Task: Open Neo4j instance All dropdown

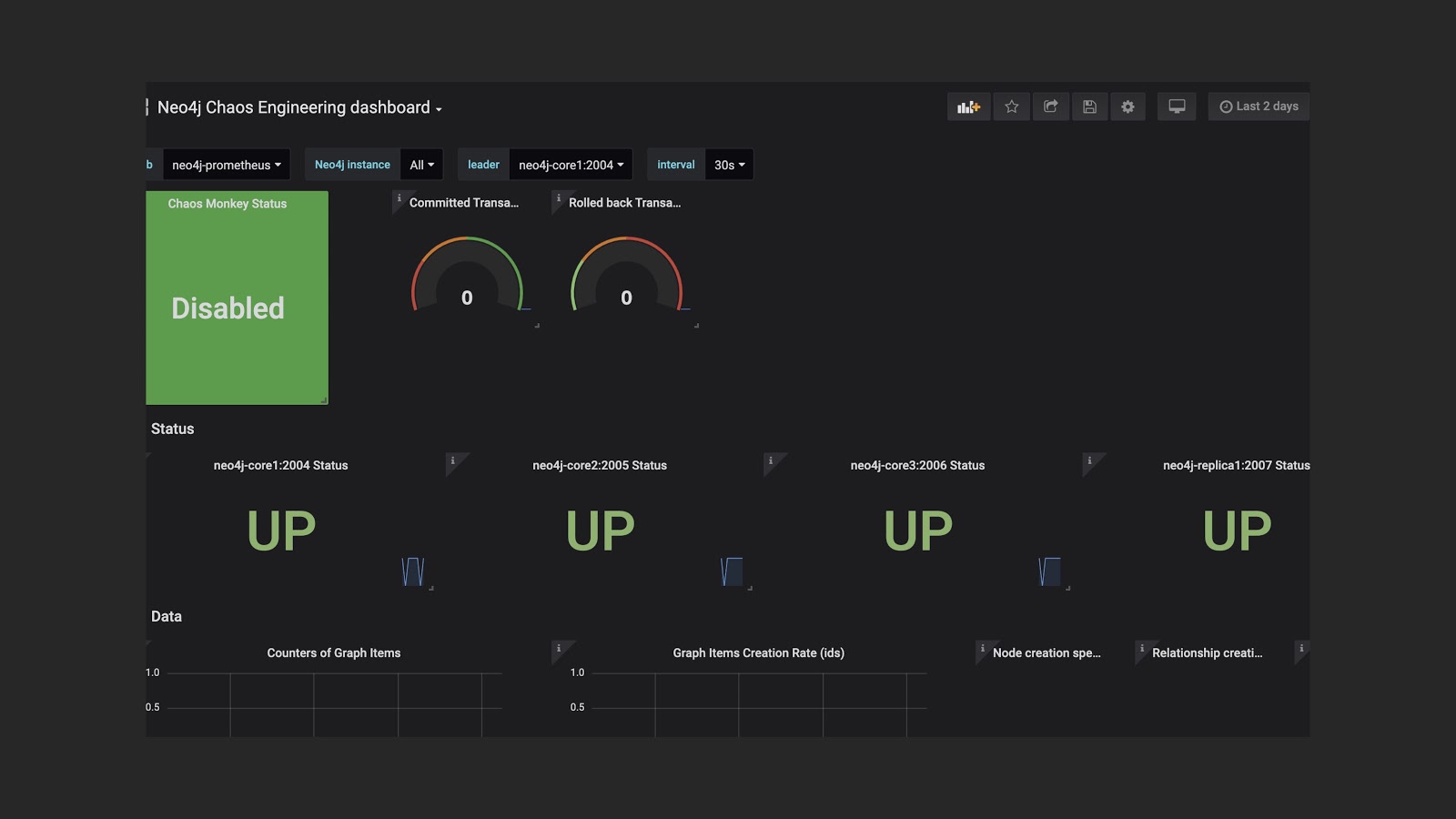Action: [421, 165]
